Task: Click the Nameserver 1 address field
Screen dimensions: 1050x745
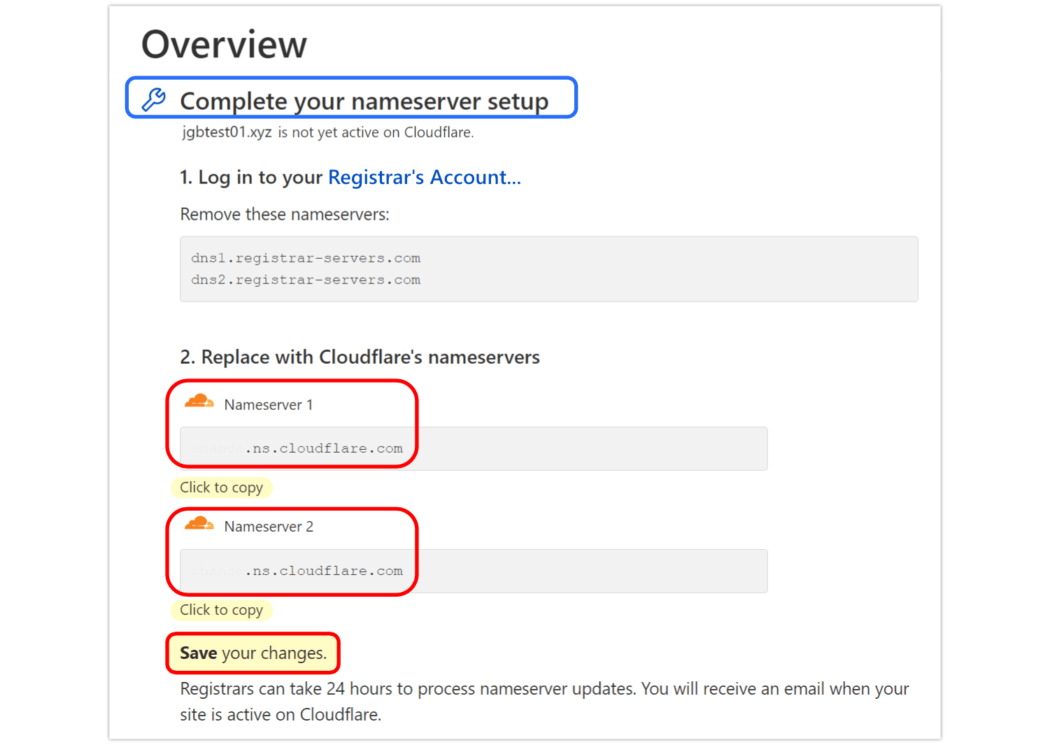Action: 472,448
